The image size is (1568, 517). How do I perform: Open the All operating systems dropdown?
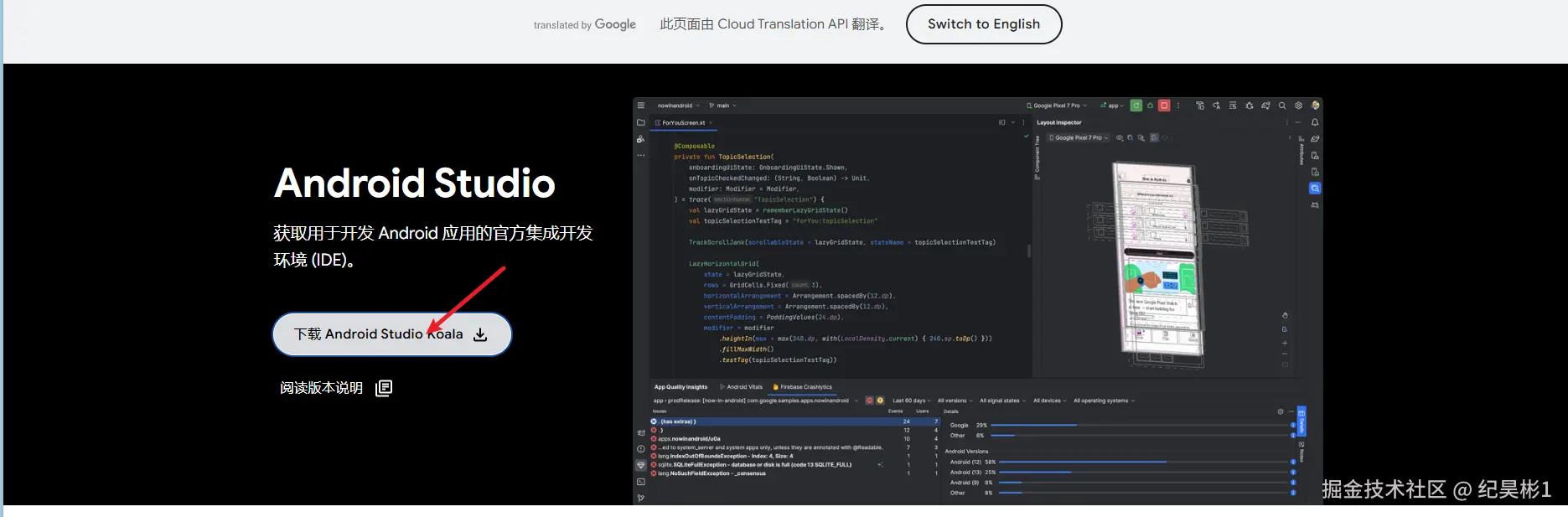1104,401
